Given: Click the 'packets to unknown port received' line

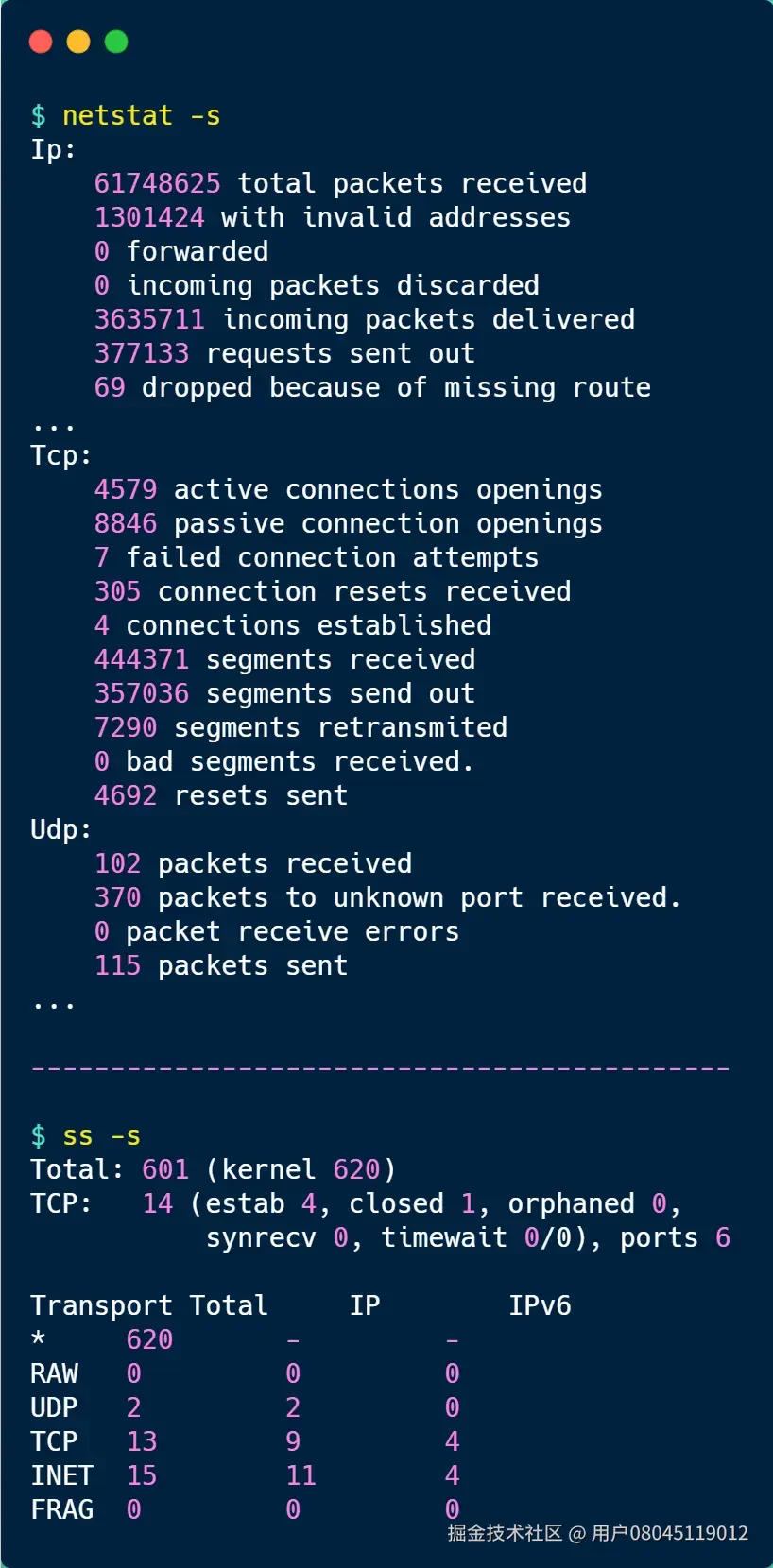Looking at the screenshot, I should [x=387, y=897].
